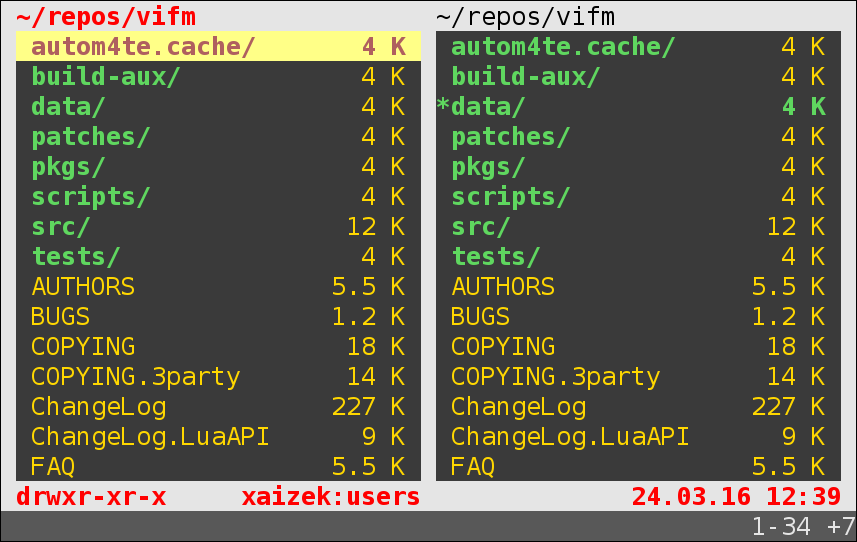
Task: Select scripts/ in the right pane
Action: (638, 197)
